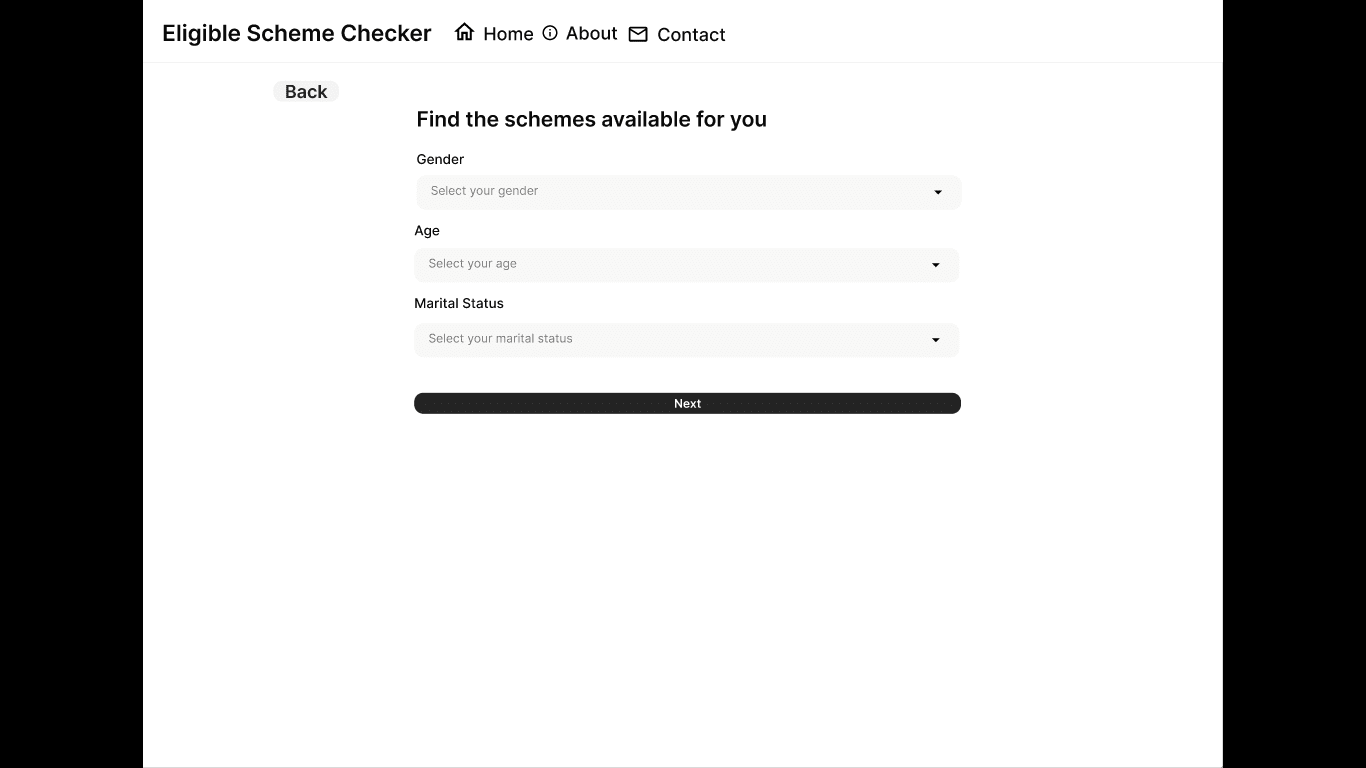Click the Contact envelope icon
Screen dimensions: 1366x768
pyautogui.click(x=638, y=34)
